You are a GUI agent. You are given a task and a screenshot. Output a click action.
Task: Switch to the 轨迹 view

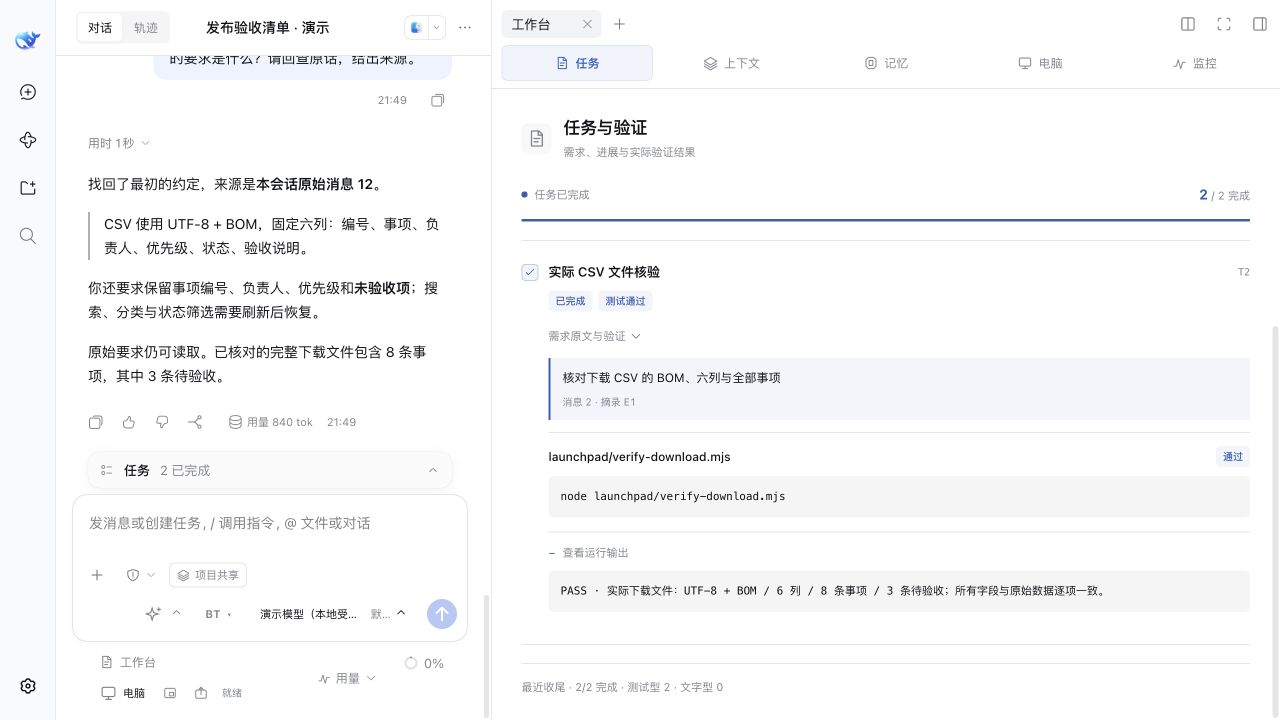(146, 28)
